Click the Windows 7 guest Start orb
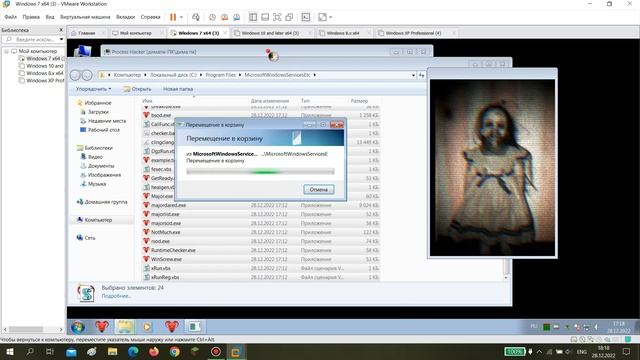 coord(78,327)
